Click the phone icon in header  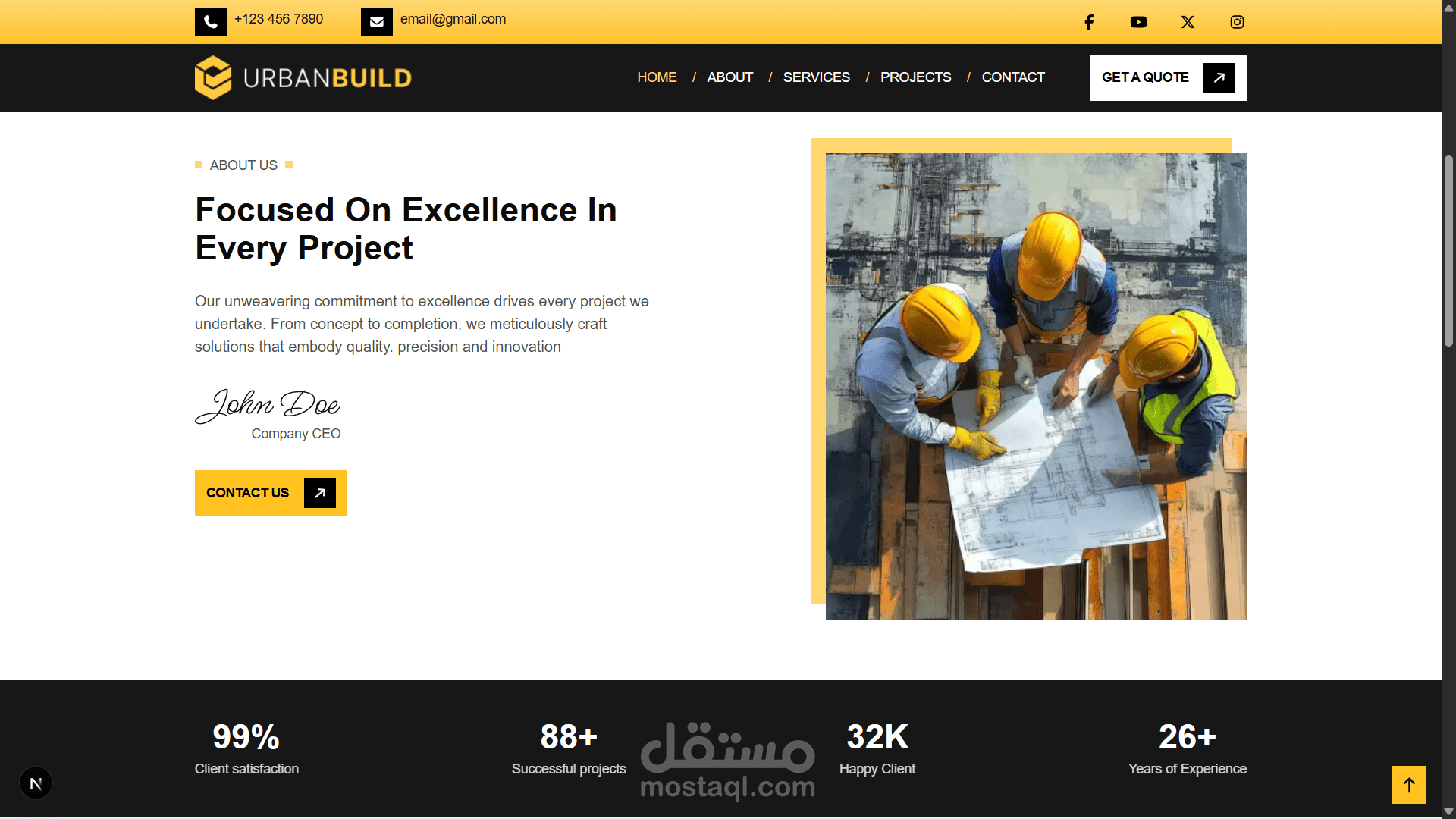click(x=211, y=22)
